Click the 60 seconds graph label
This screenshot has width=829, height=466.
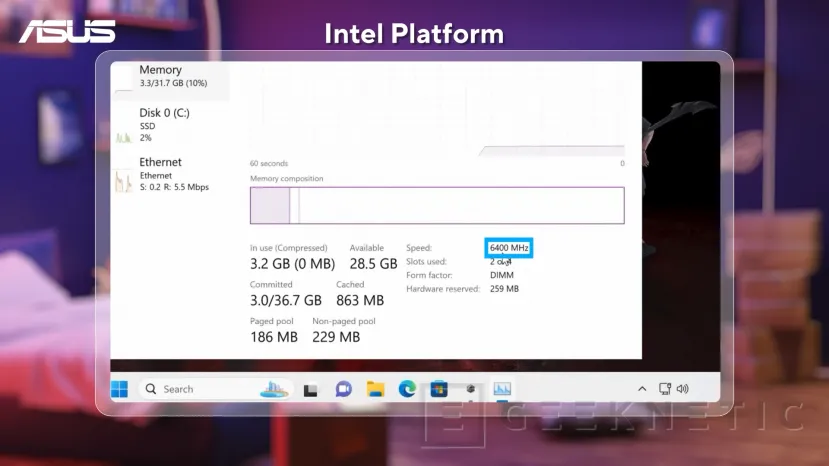pyautogui.click(x=269, y=163)
